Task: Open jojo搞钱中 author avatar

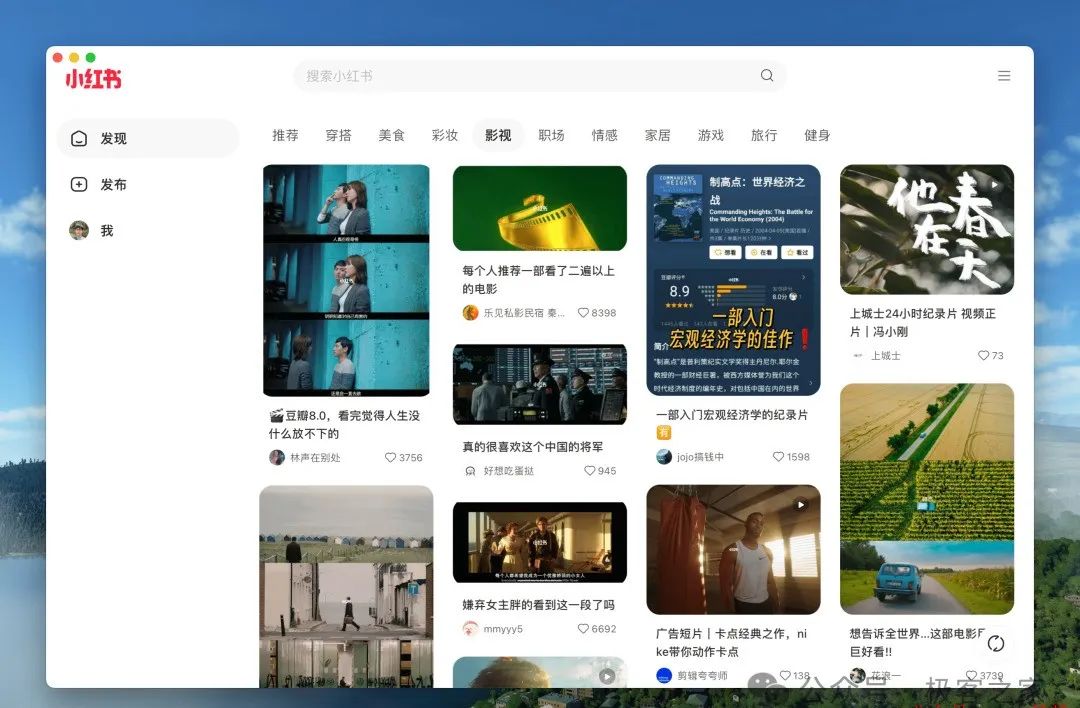Action: (664, 457)
